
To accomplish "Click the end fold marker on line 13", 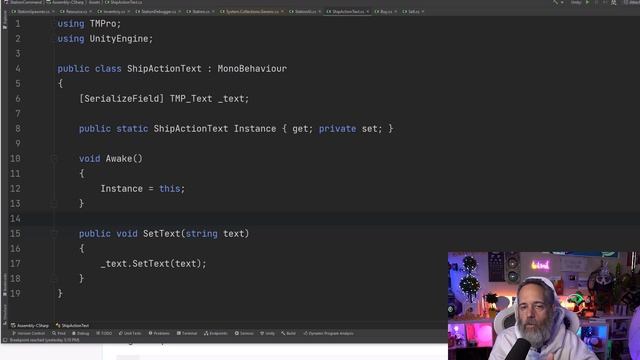I will tap(54, 204).
